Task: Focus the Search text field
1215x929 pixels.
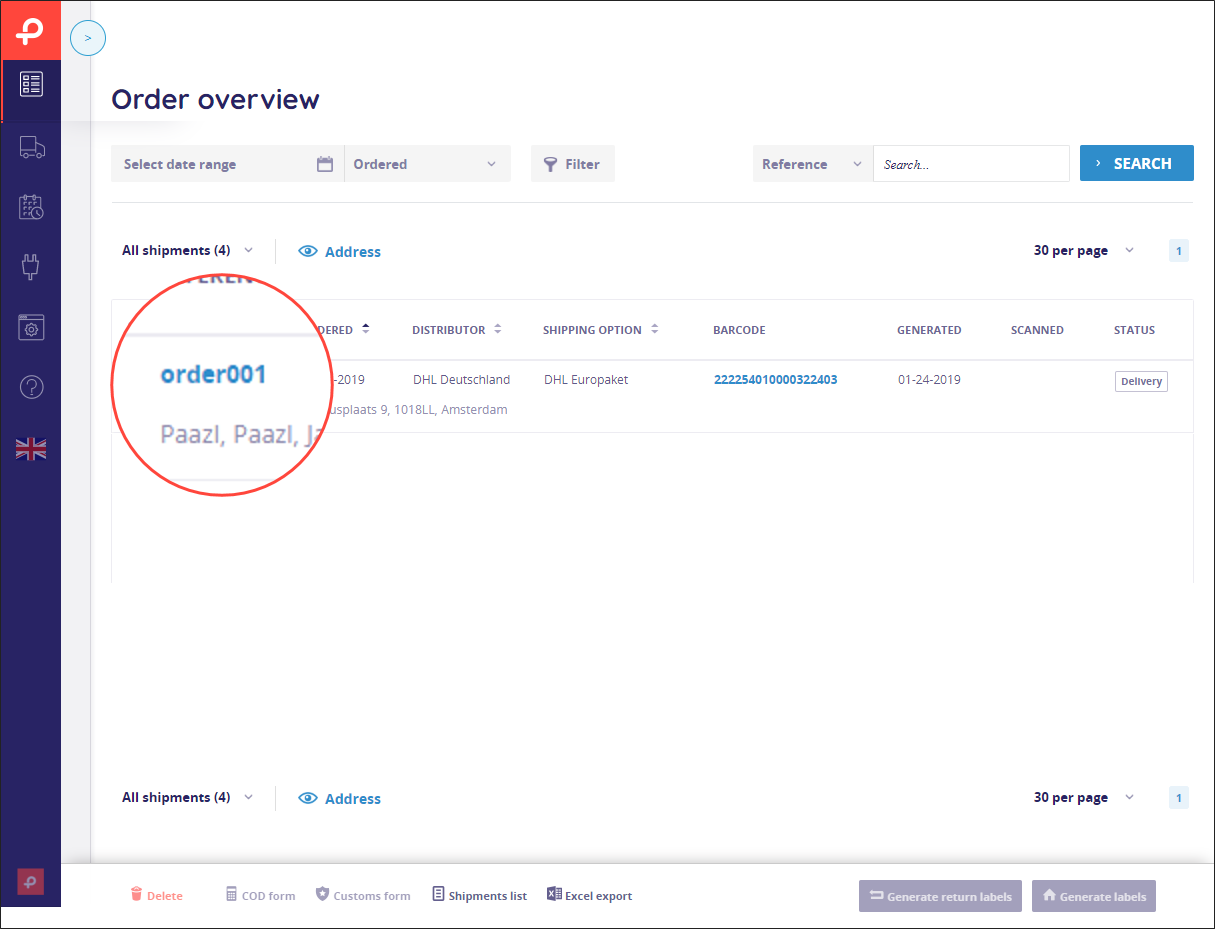Action: [x=971, y=164]
